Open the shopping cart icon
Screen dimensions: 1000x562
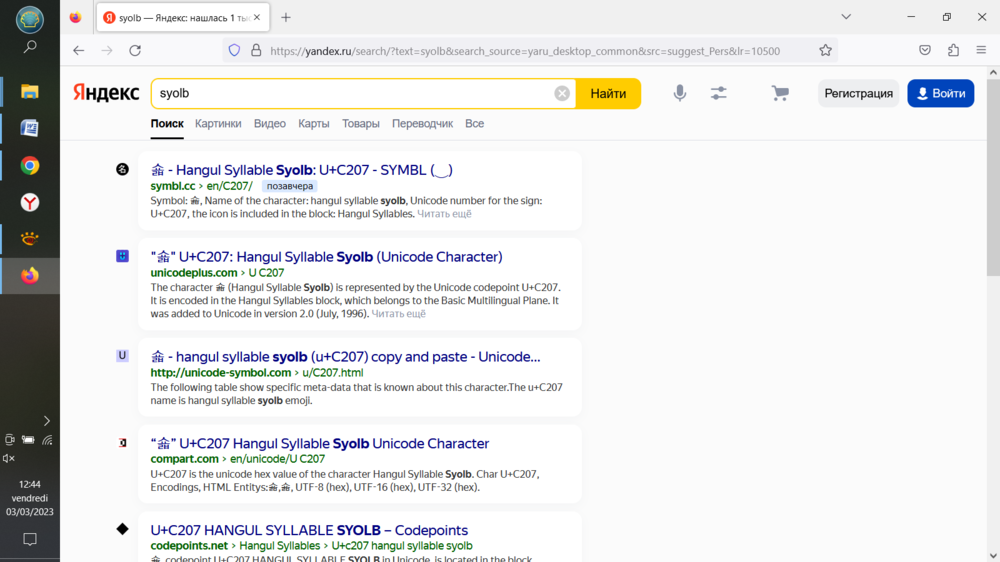pos(780,93)
